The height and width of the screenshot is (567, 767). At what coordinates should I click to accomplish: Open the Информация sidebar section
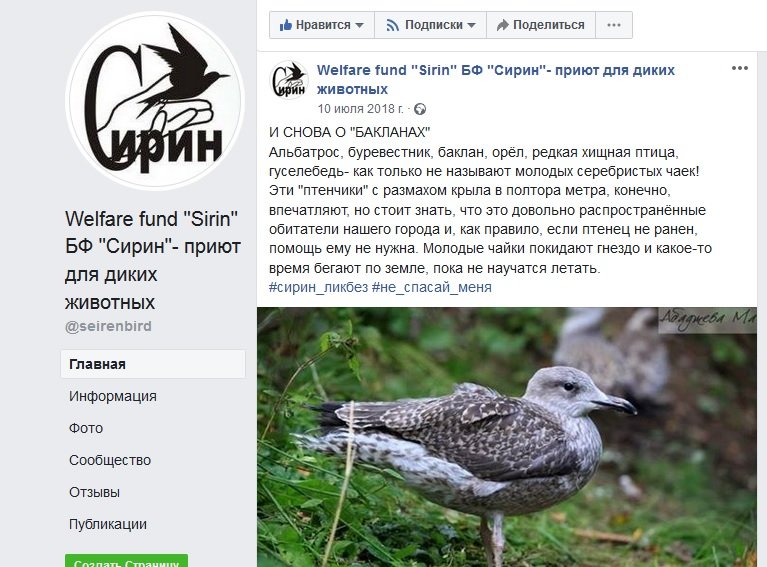[113, 396]
